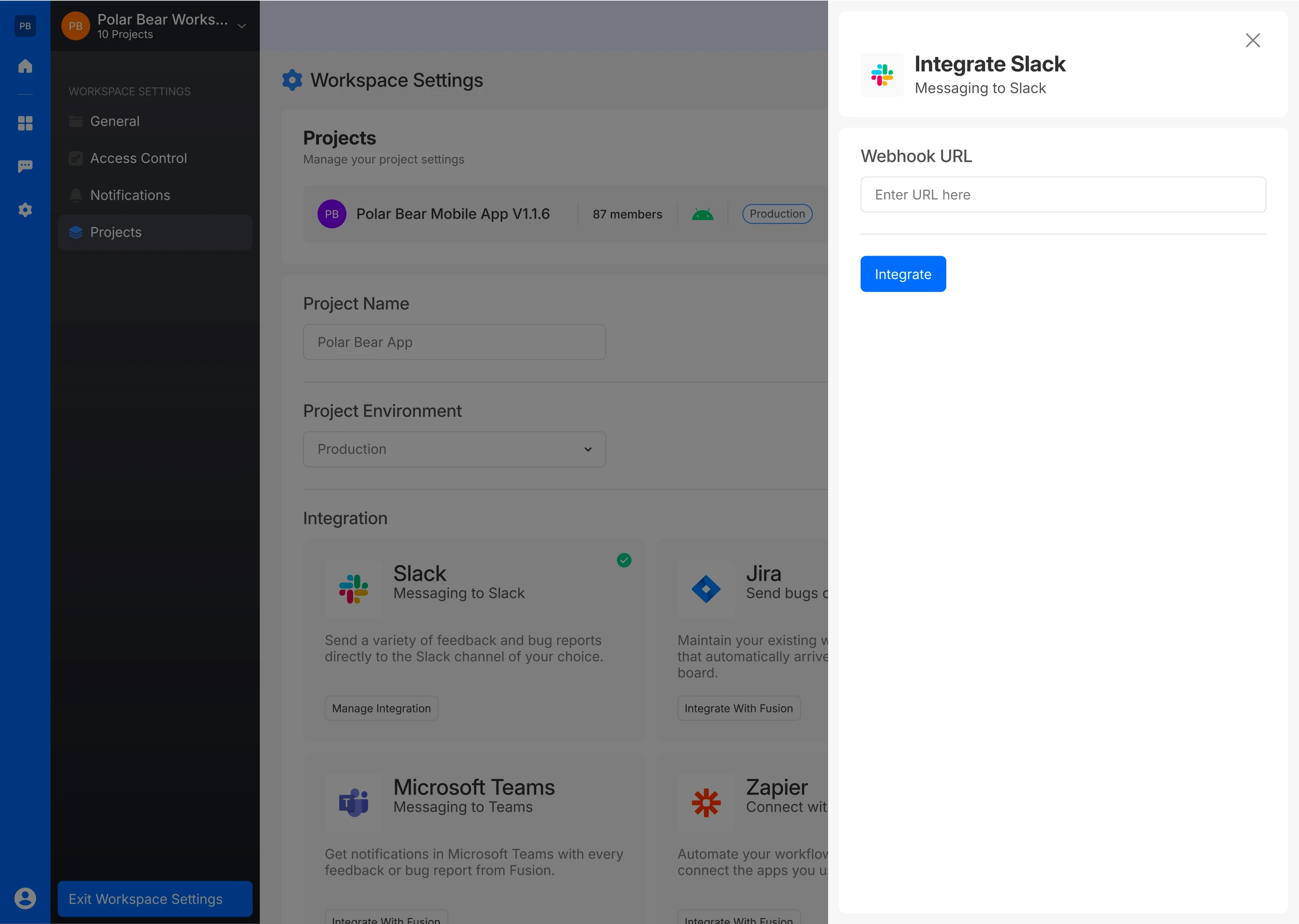Click the Production environment badge
Image resolution: width=1299 pixels, height=924 pixels.
pyautogui.click(x=777, y=214)
